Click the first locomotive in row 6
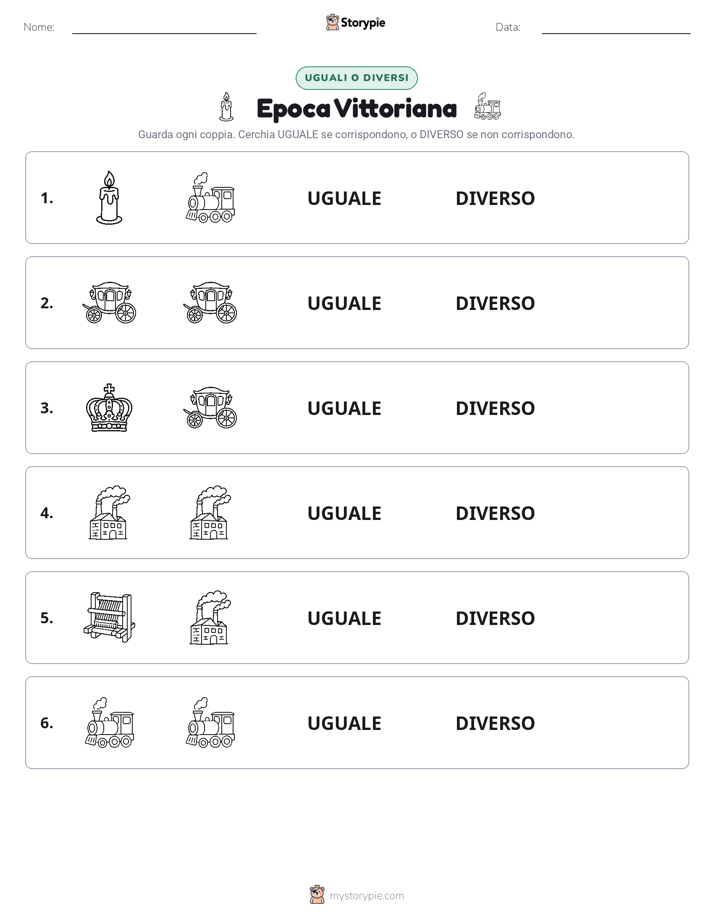This screenshot has height=924, width=714. (x=109, y=722)
